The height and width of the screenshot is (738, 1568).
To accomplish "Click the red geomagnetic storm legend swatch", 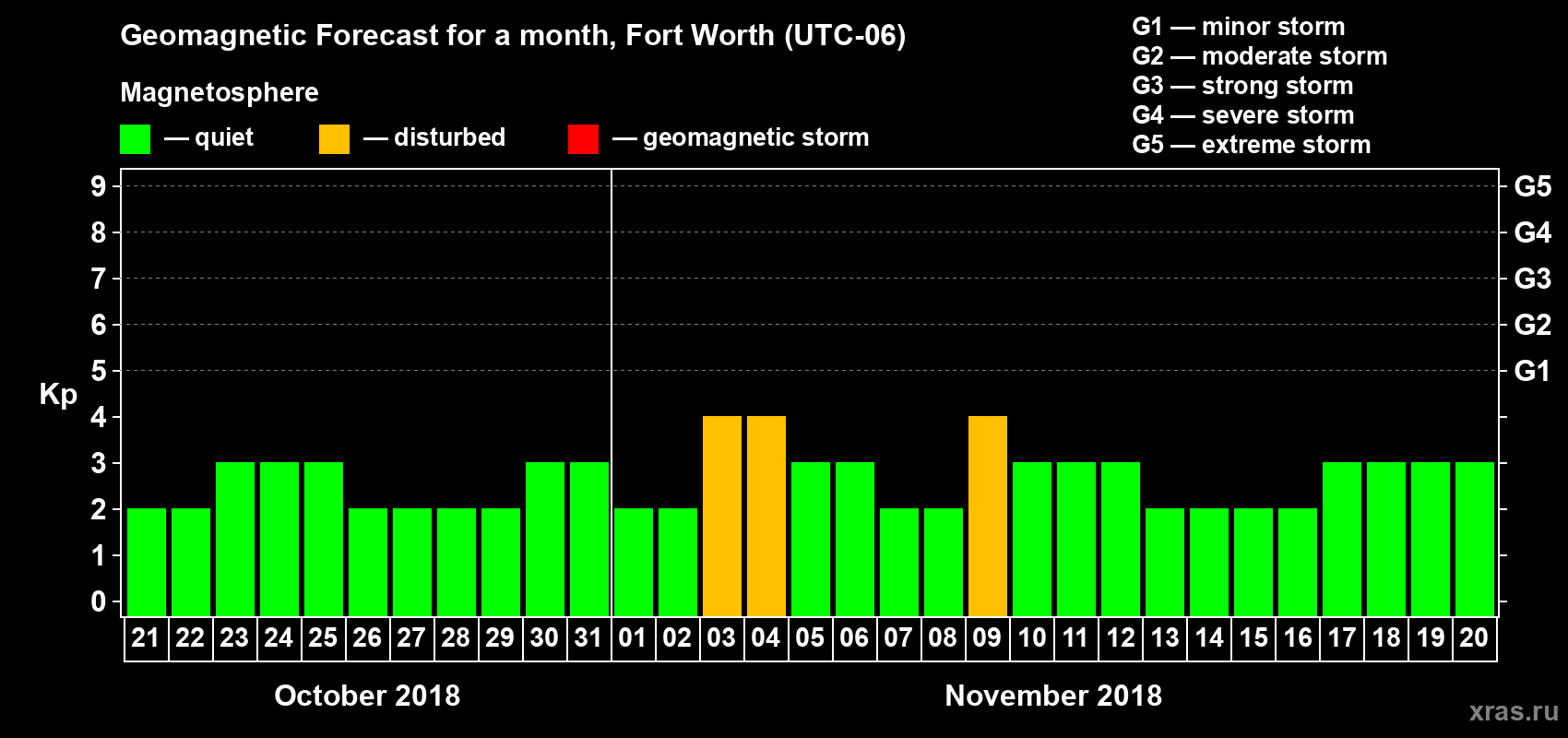I will (583, 139).
